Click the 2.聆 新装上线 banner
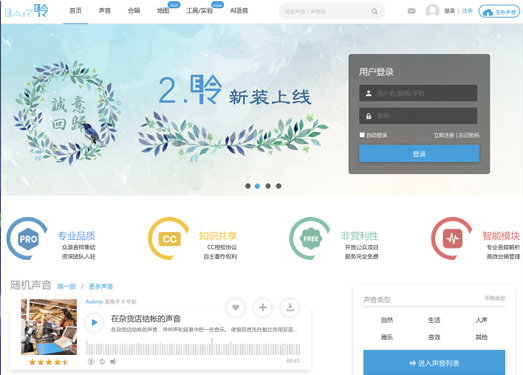Screen dimensions: 523x375 (x=235, y=90)
